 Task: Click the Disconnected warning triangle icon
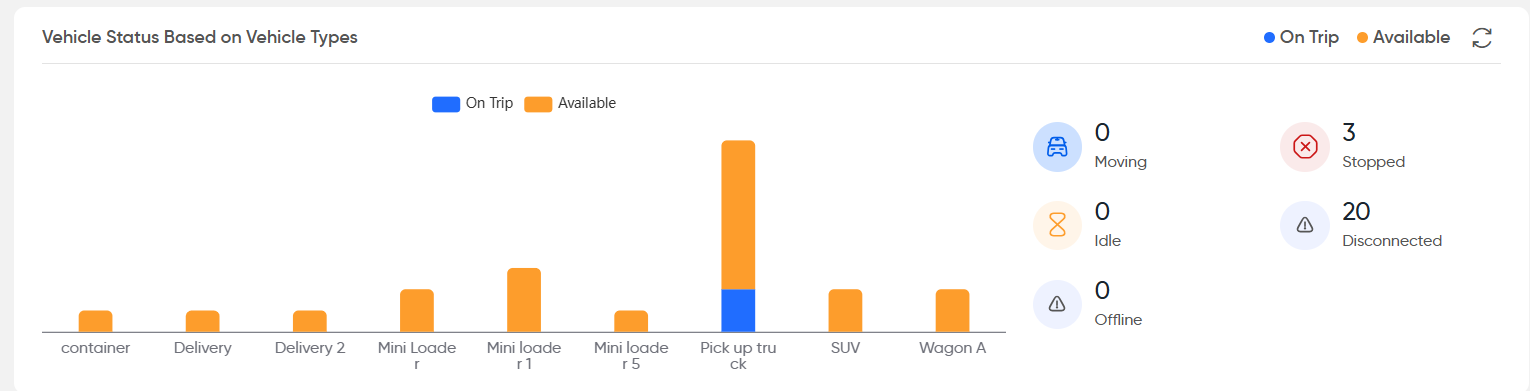[x=1305, y=226]
